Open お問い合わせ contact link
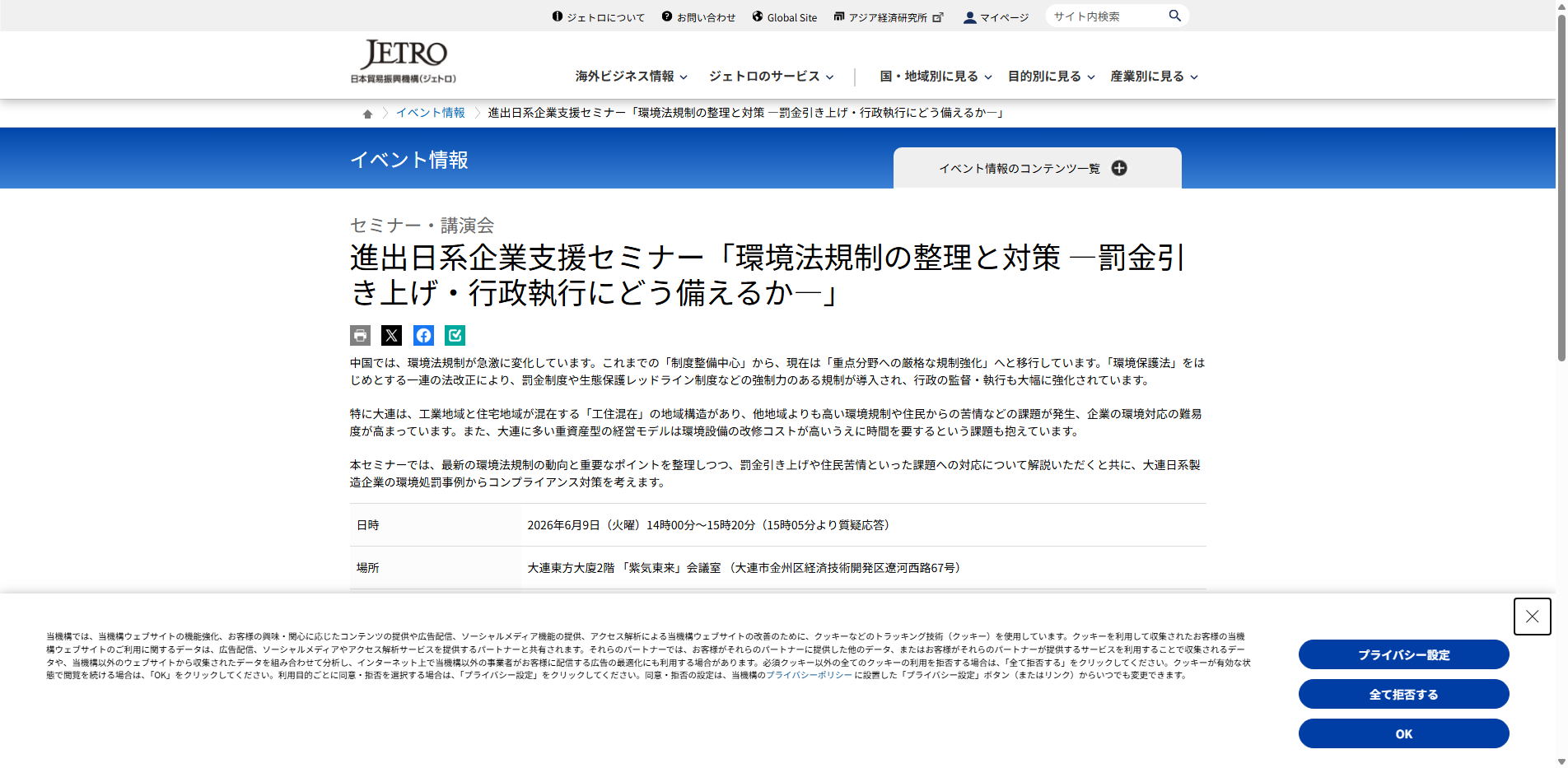The image size is (1568, 768). 699,17
